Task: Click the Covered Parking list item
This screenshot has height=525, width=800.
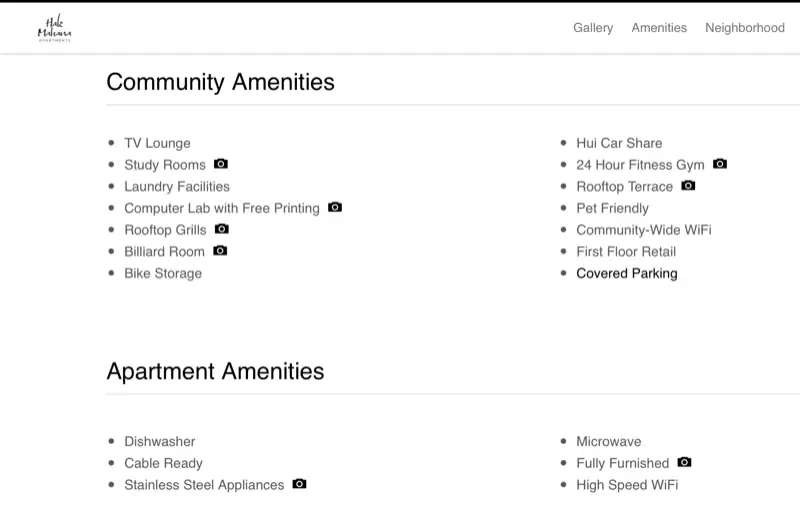Action: [x=627, y=273]
